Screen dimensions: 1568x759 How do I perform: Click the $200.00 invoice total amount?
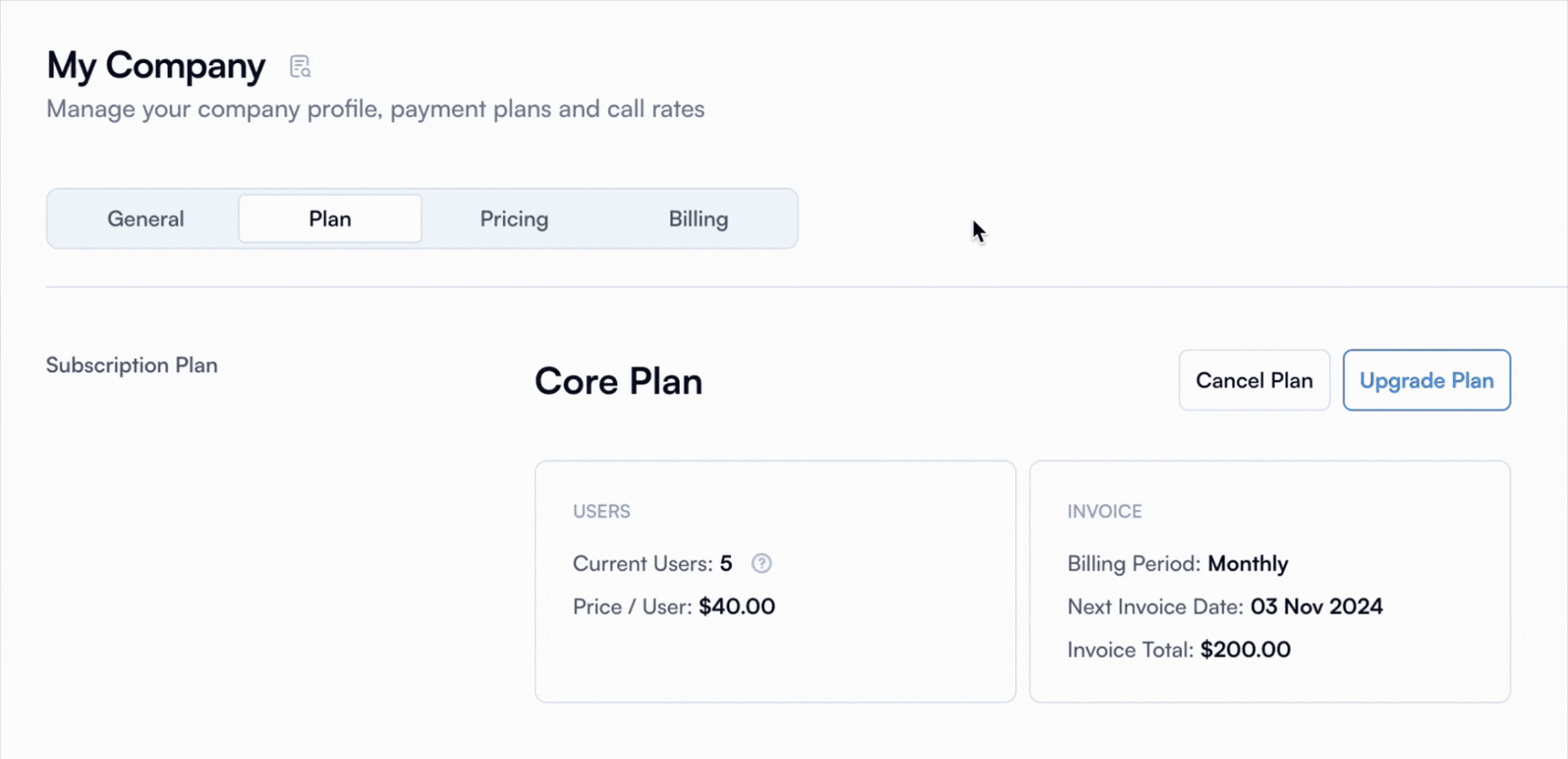coord(1245,650)
